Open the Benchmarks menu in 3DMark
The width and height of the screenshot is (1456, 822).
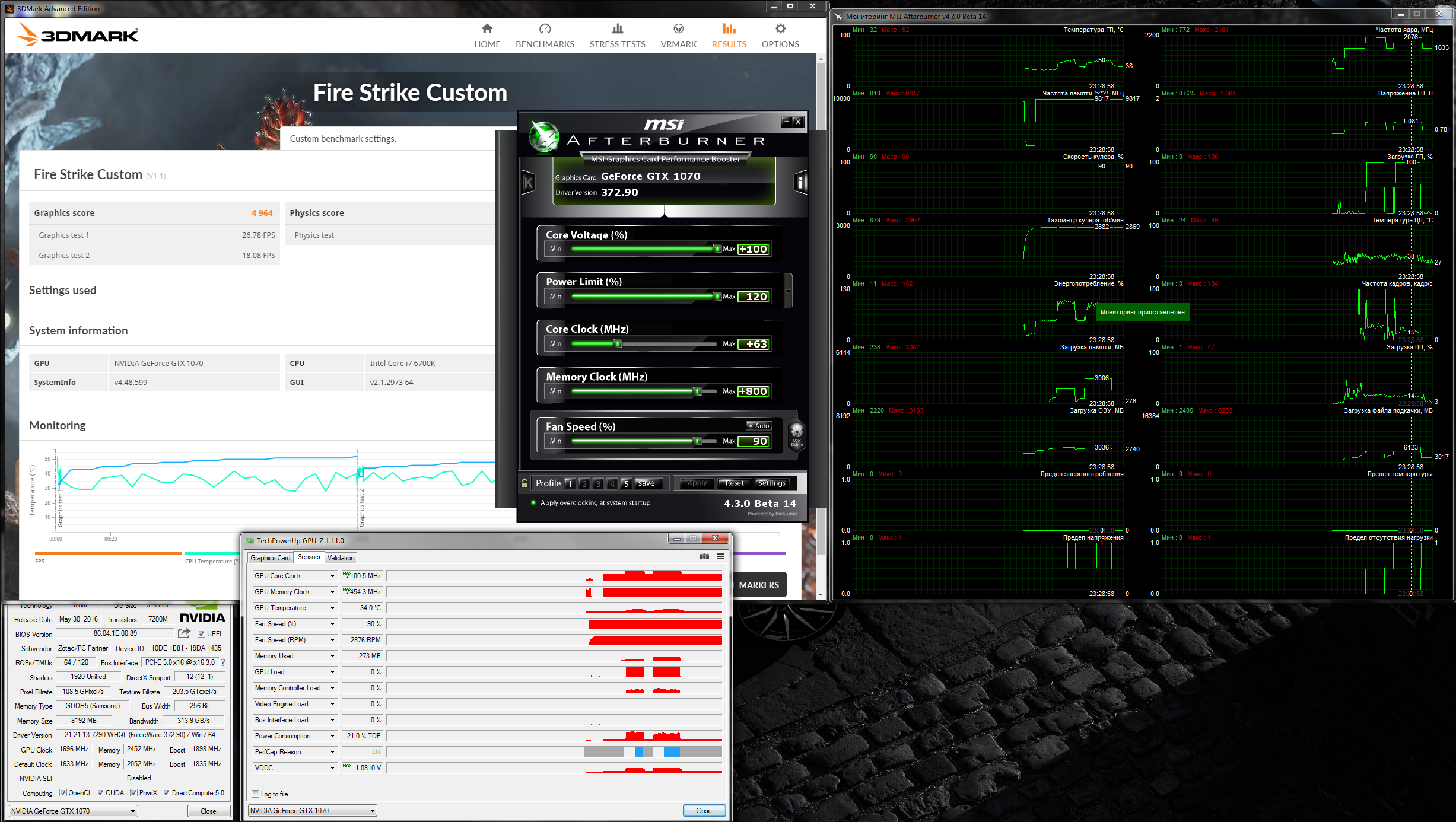click(545, 36)
